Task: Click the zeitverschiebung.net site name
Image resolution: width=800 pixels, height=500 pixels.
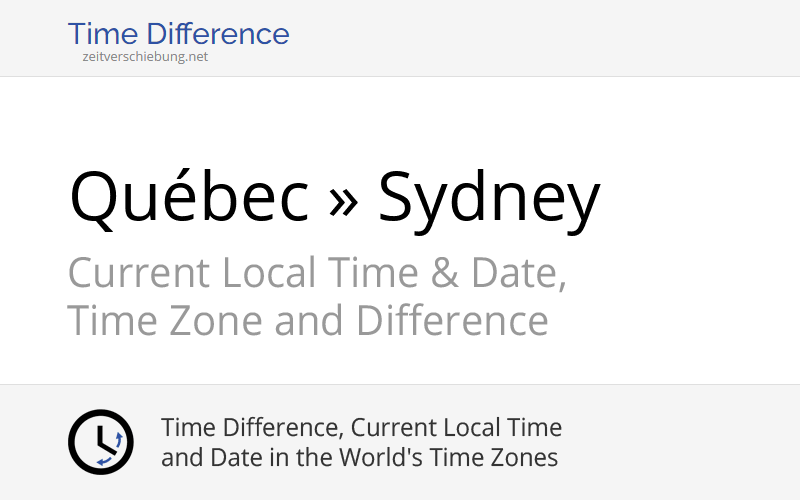Action: coord(145,57)
